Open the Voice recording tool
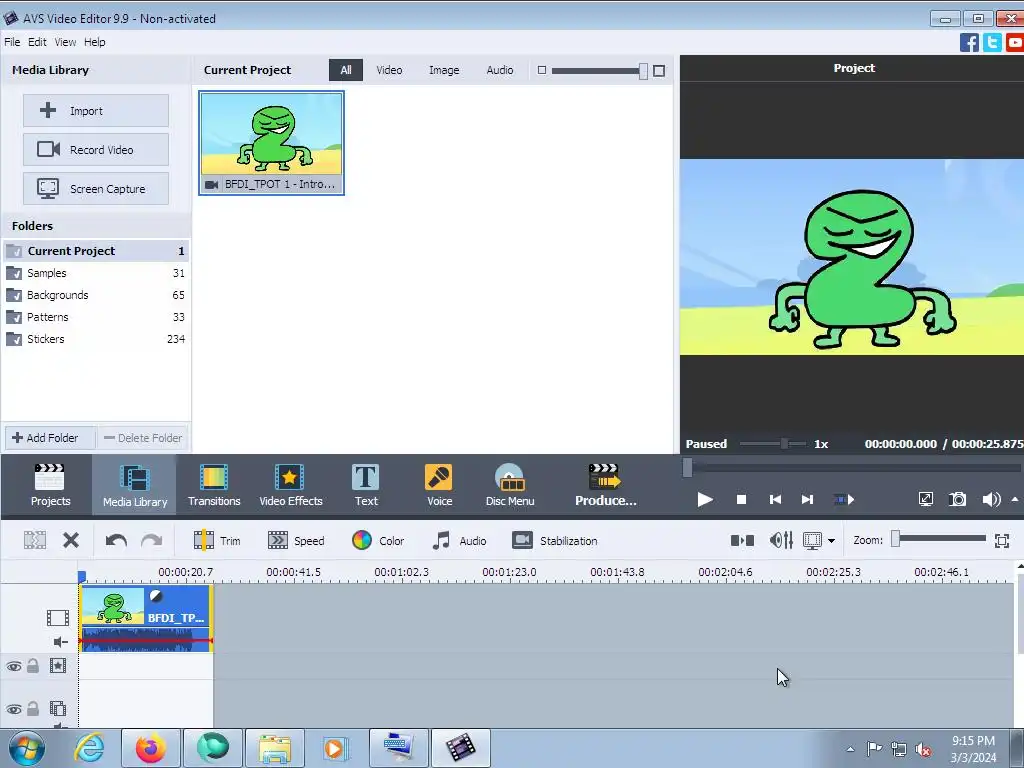 tap(439, 485)
